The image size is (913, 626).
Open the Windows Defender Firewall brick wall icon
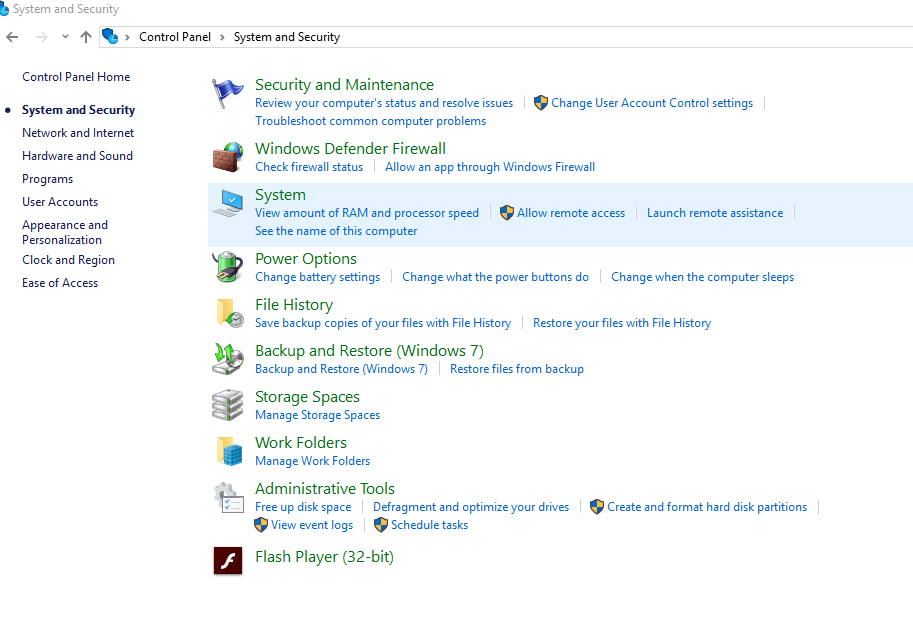[x=228, y=157]
